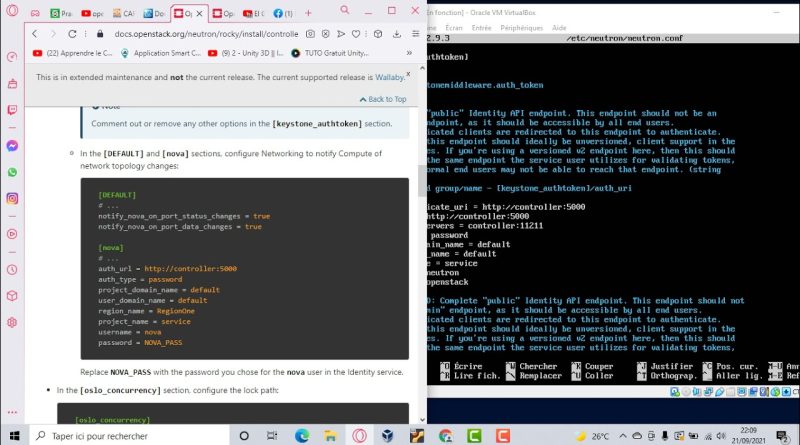Open Google Chrome from taskbar
This screenshot has width=800, height=445.
click(x=445, y=436)
